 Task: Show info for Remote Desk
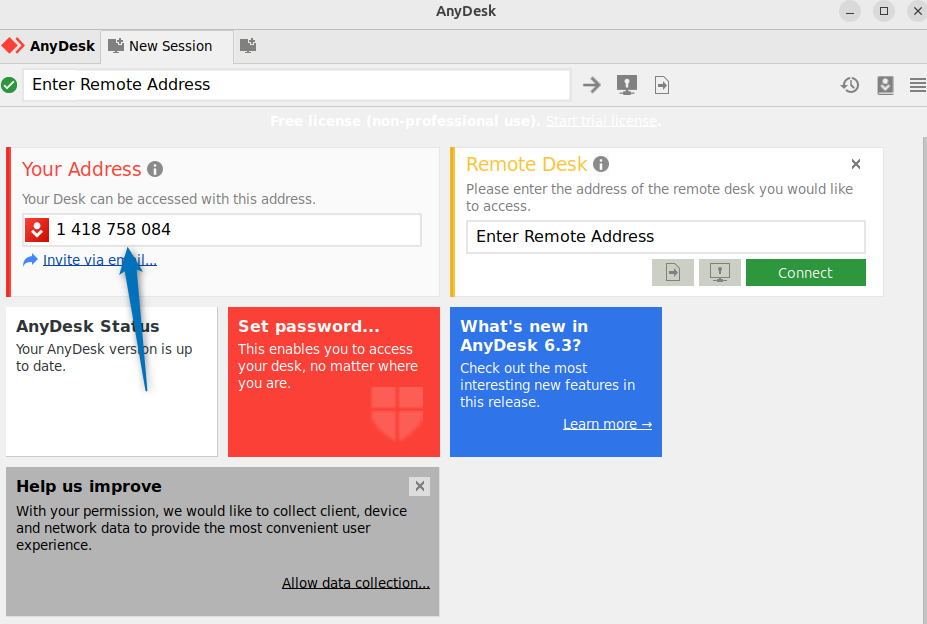tap(601, 164)
